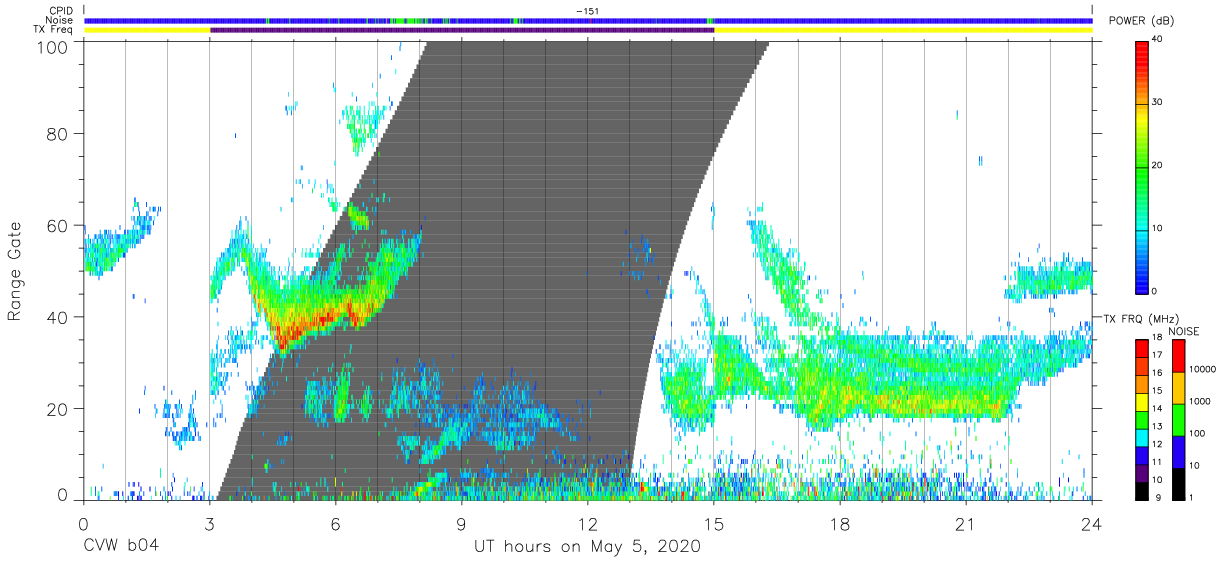Click the TX FRQ (MHz) legend title
Viewport: 1228px width, 567px height.
tap(1141, 318)
